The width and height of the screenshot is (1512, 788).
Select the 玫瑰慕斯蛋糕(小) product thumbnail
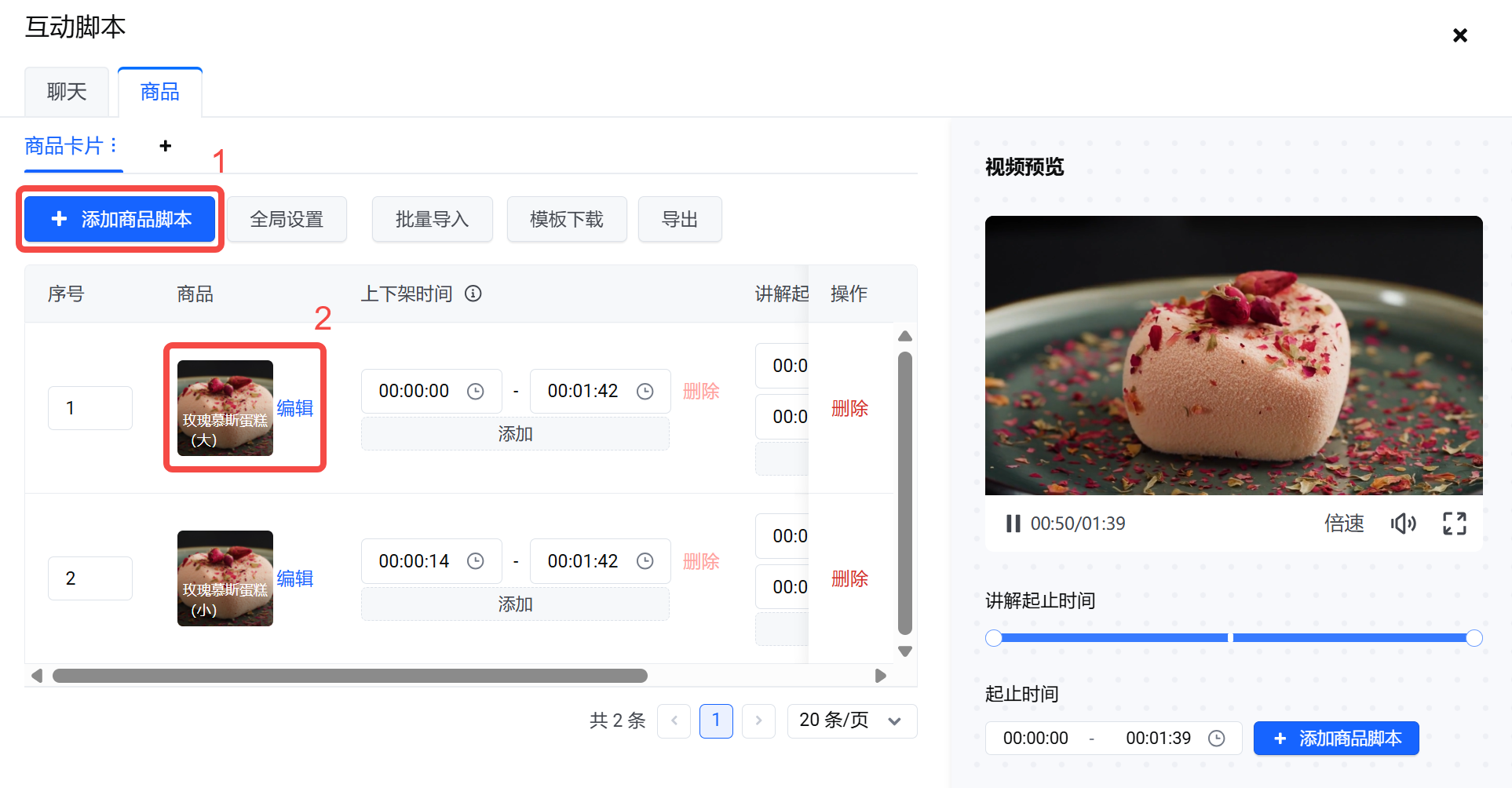click(225, 578)
